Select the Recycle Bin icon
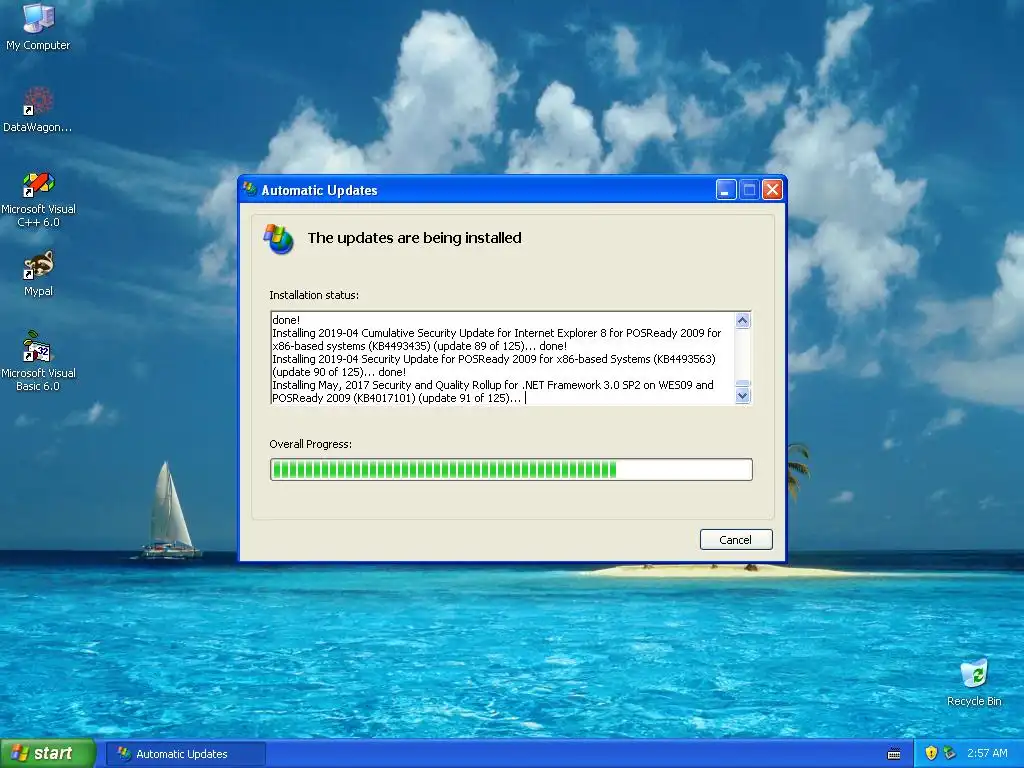Image resolution: width=1024 pixels, height=768 pixels. (x=974, y=682)
